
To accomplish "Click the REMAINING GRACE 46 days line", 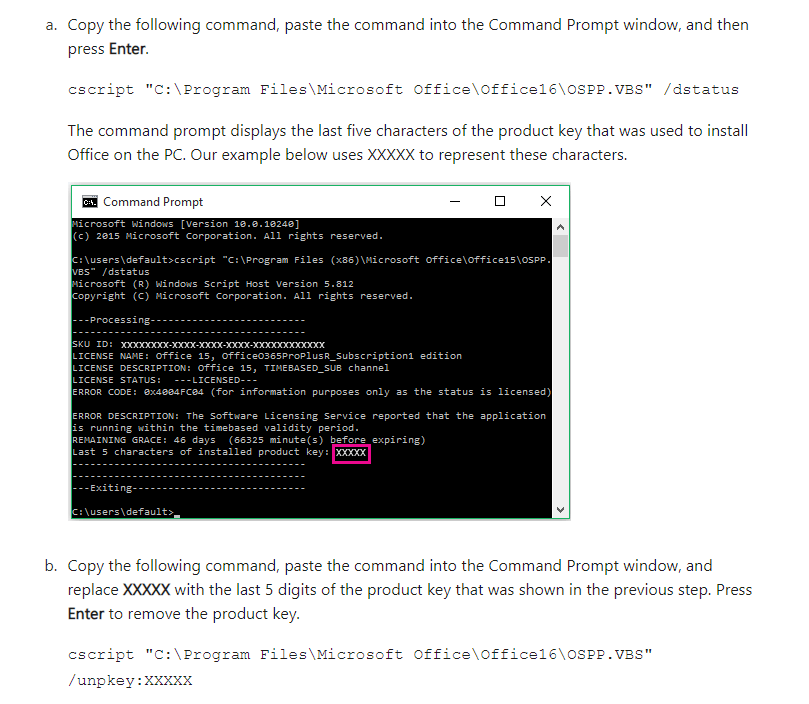I will [x=249, y=440].
